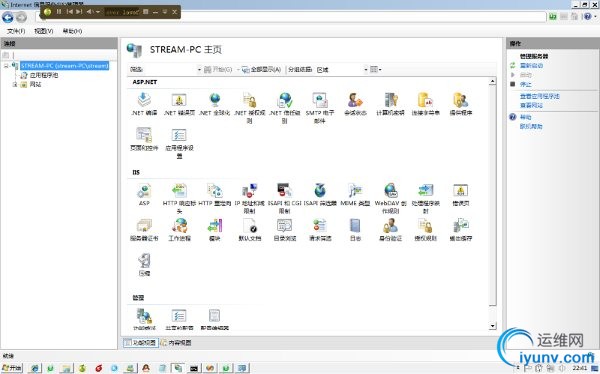Open the .NET Globalization globe icon

click(x=215, y=100)
